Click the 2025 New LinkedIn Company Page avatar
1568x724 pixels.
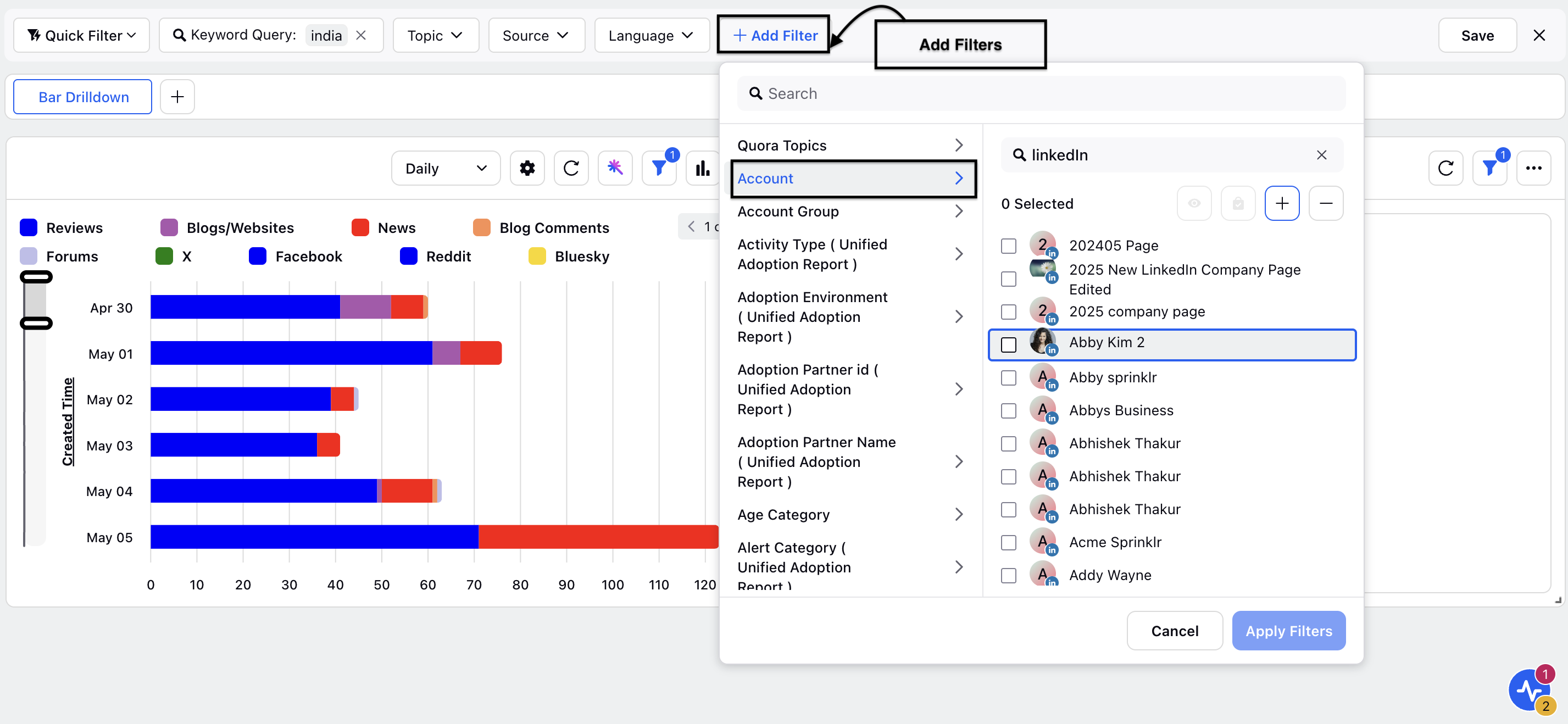tap(1043, 270)
